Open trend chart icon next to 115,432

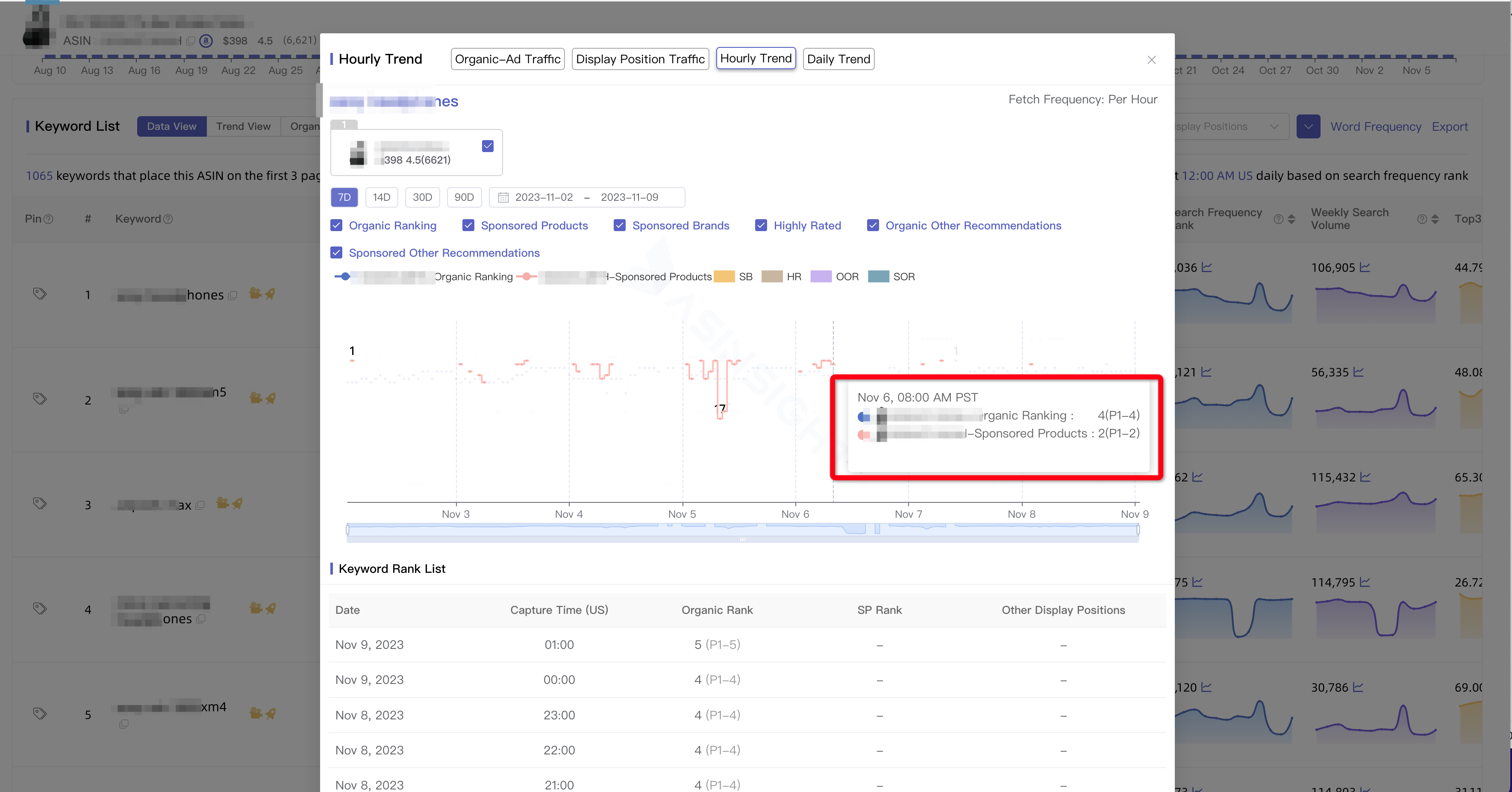(1365, 478)
